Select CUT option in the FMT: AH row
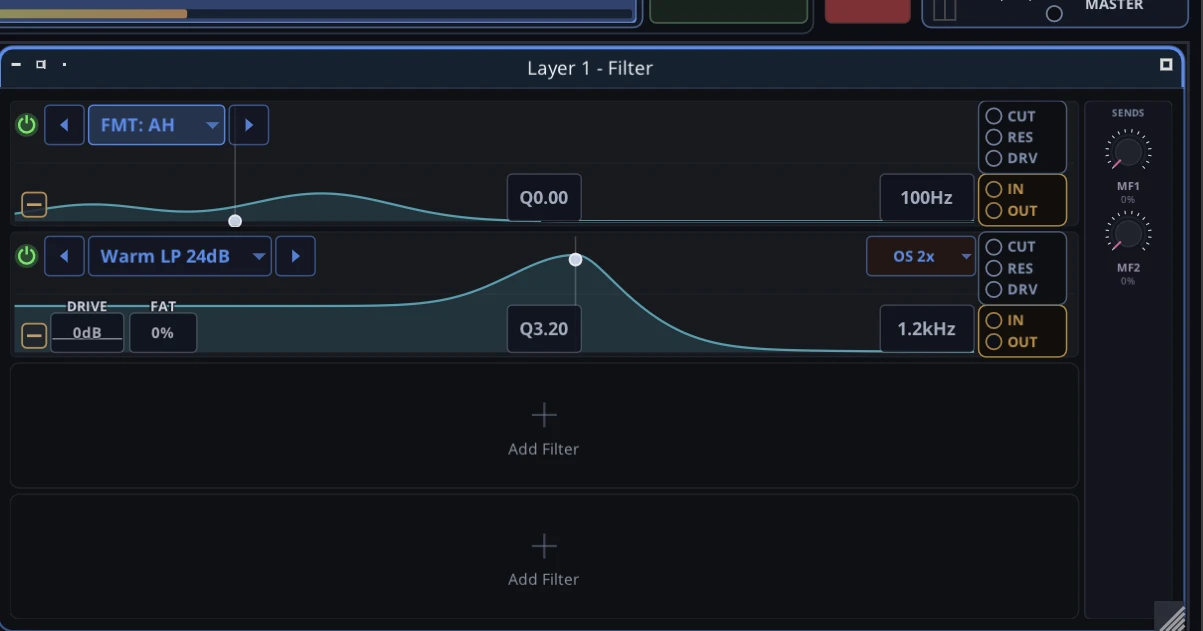 [1011, 116]
